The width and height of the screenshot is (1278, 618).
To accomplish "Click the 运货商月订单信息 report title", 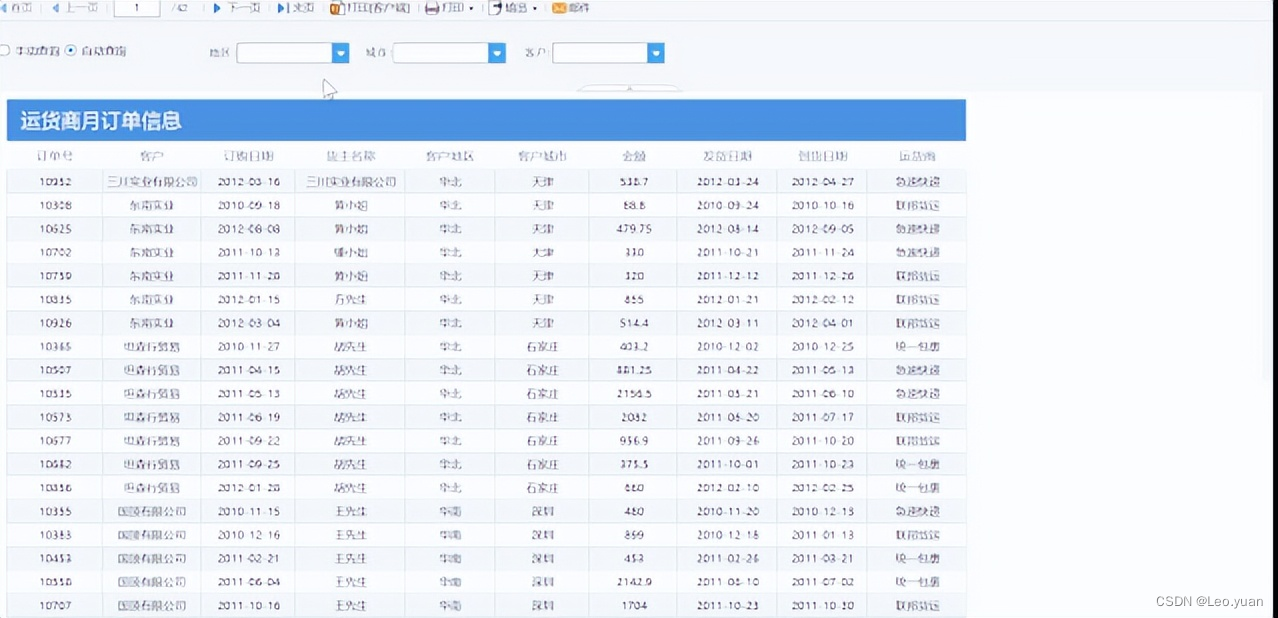I will (x=101, y=121).
